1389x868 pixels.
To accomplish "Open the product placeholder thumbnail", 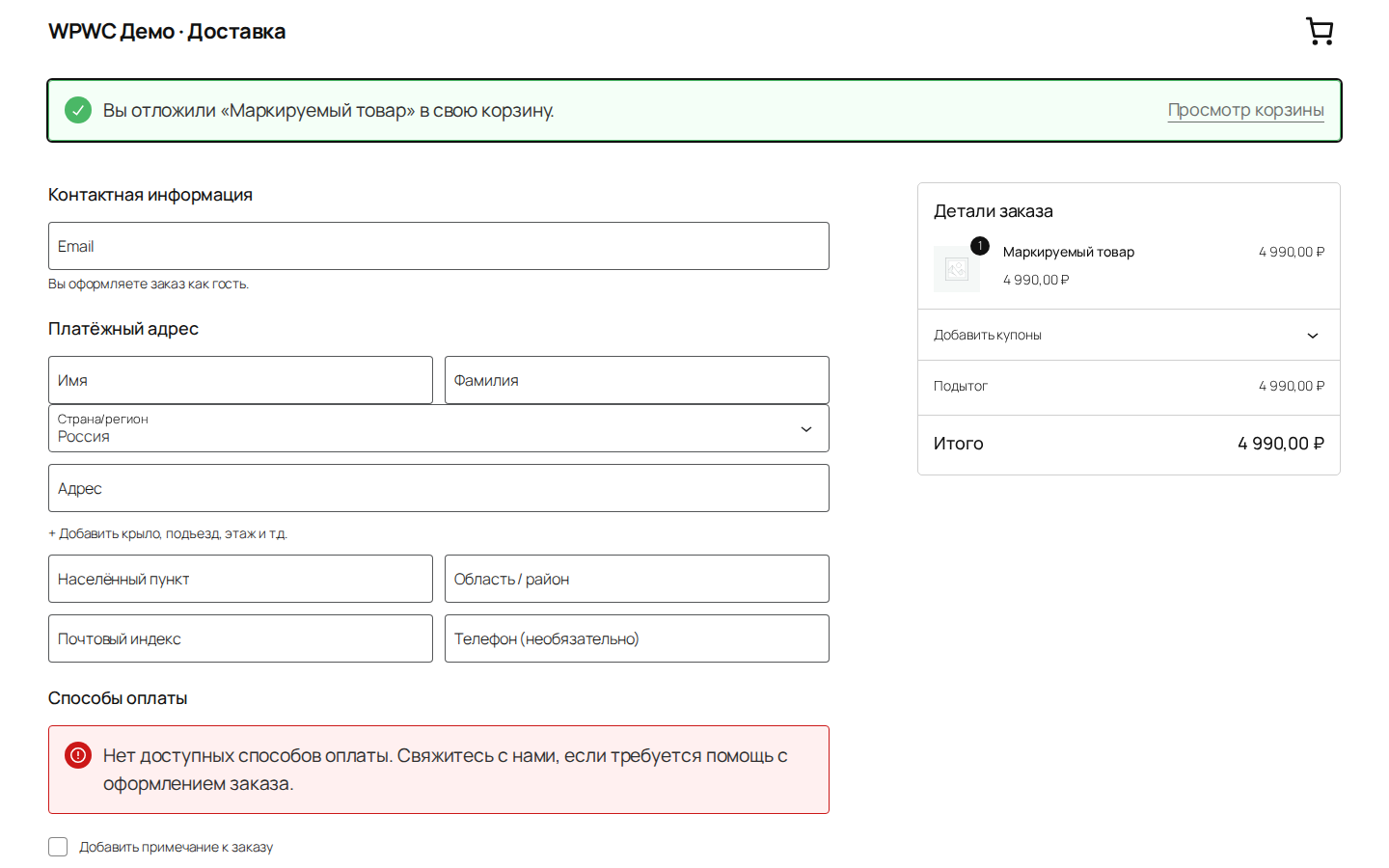I will coord(957,269).
